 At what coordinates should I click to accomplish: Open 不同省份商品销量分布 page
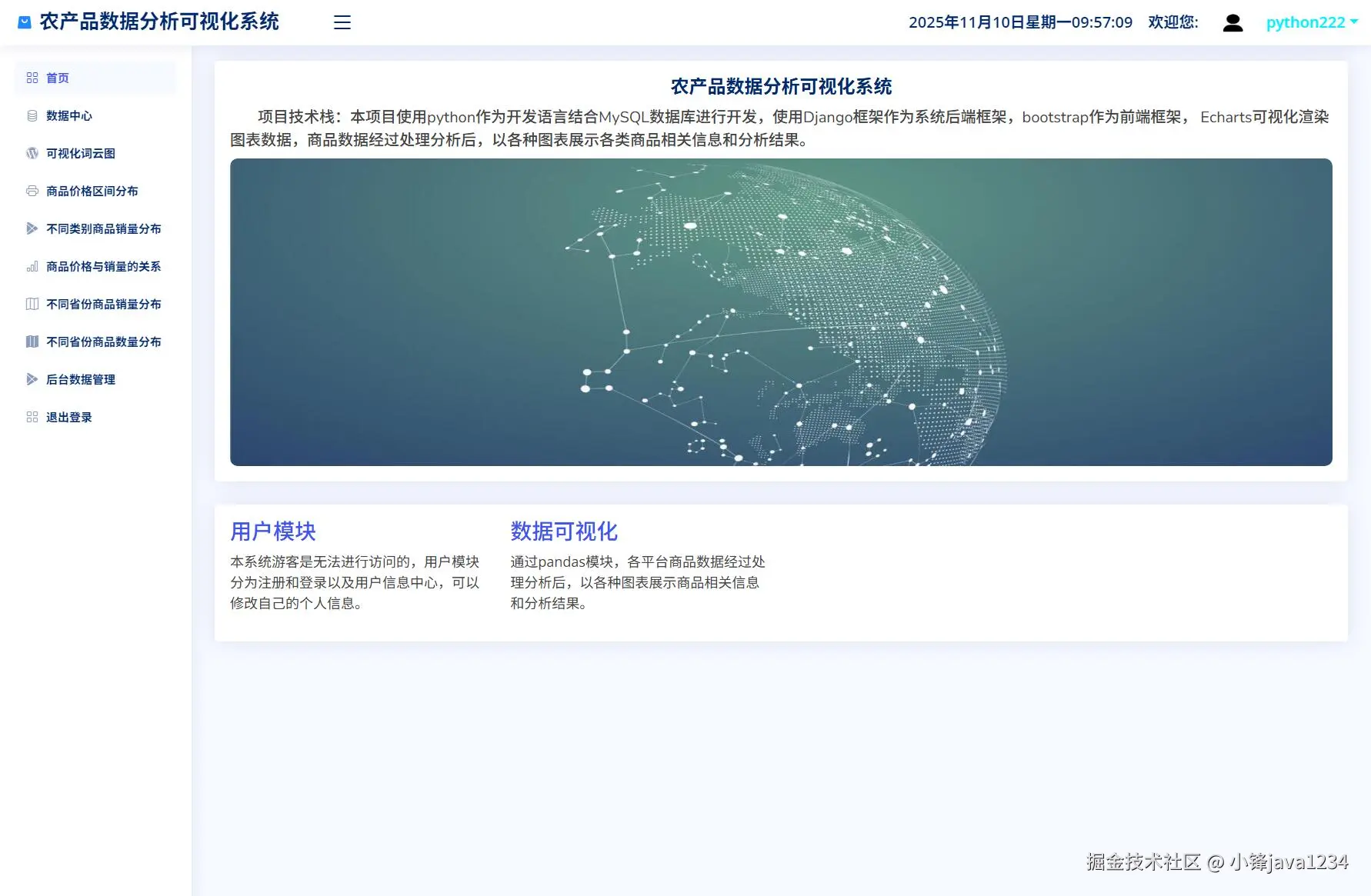click(95, 304)
